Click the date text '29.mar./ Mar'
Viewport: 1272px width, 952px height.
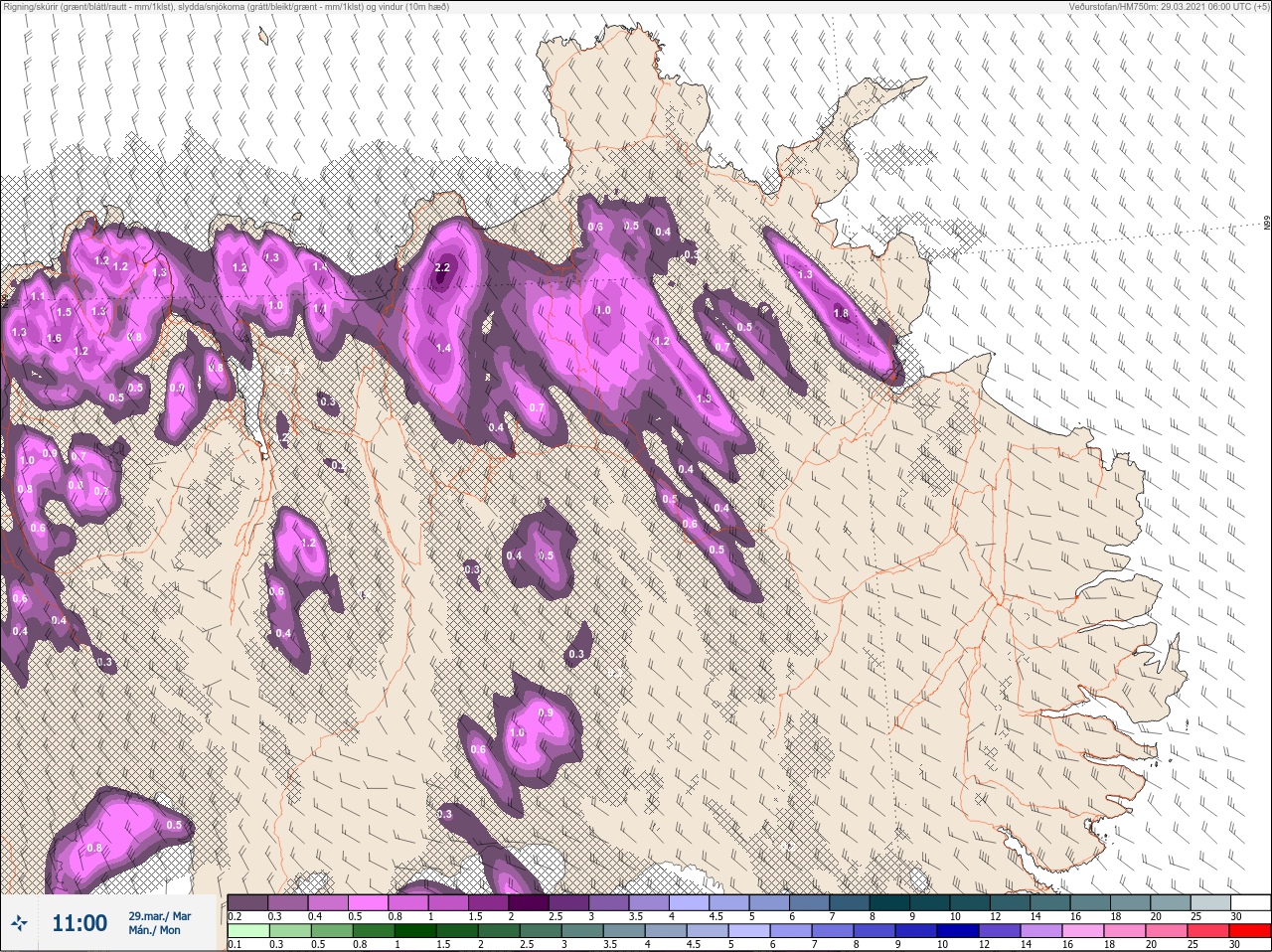click(x=159, y=916)
